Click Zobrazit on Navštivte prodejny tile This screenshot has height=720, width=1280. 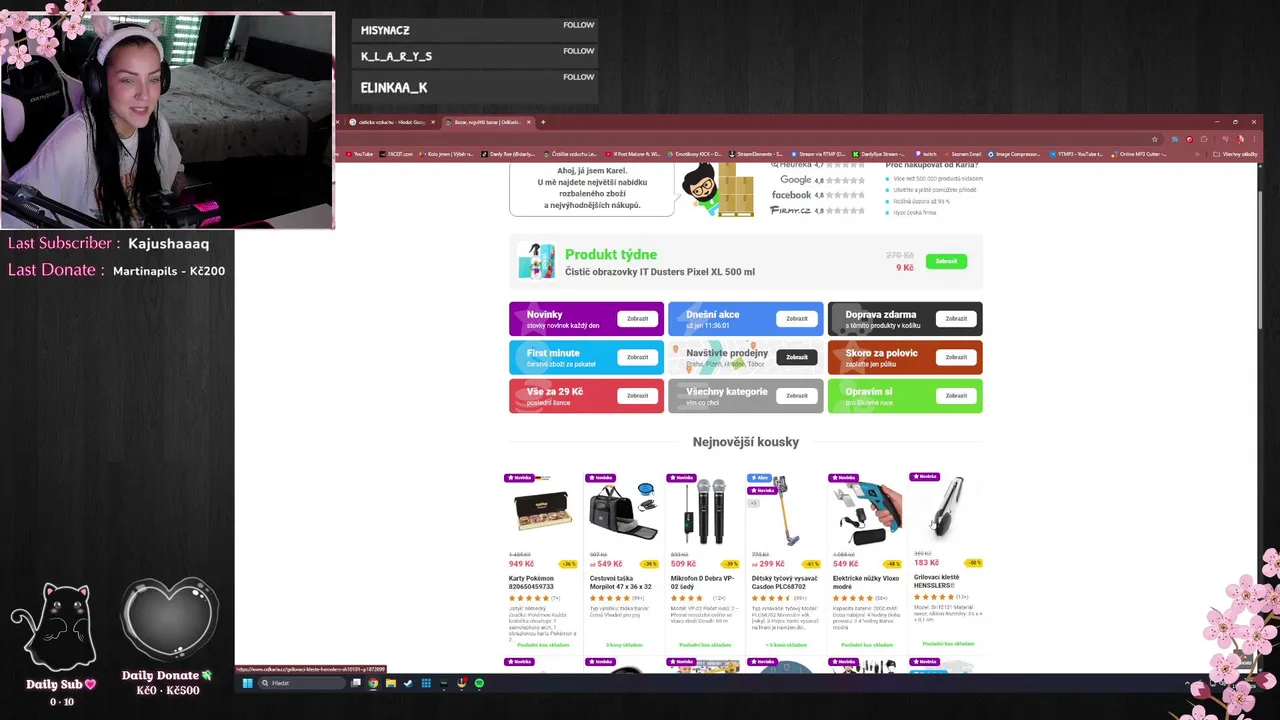(797, 357)
